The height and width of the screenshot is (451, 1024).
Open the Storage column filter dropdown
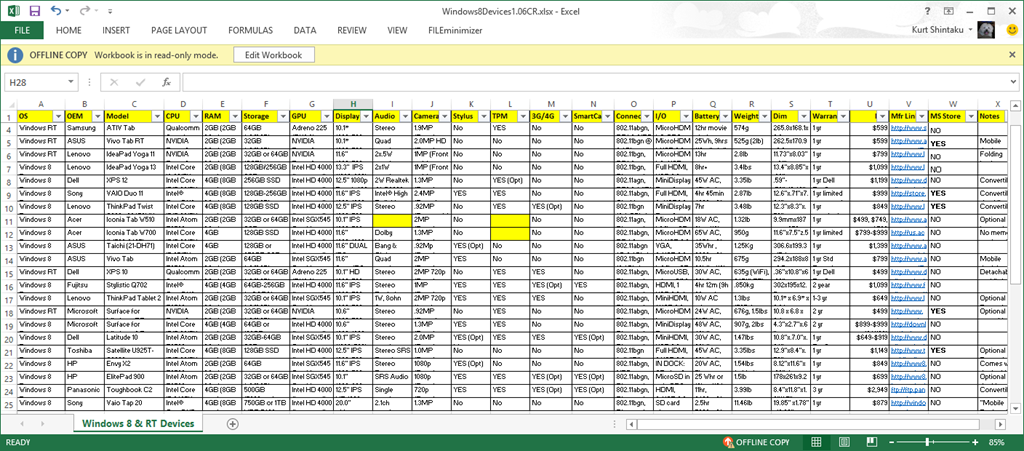tap(281, 117)
